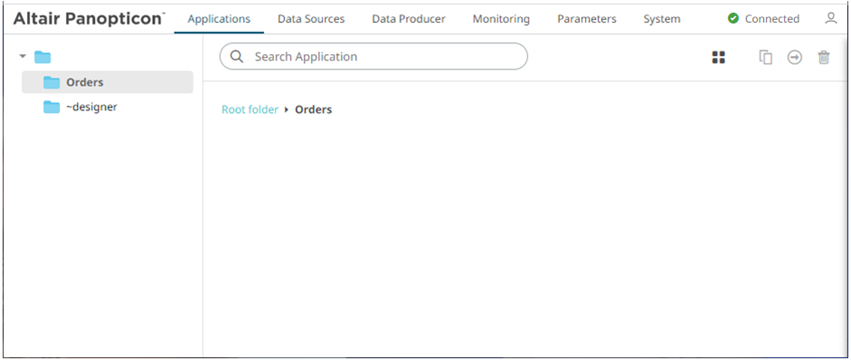Click the copy application icon
The height and width of the screenshot is (360, 851).
(765, 58)
